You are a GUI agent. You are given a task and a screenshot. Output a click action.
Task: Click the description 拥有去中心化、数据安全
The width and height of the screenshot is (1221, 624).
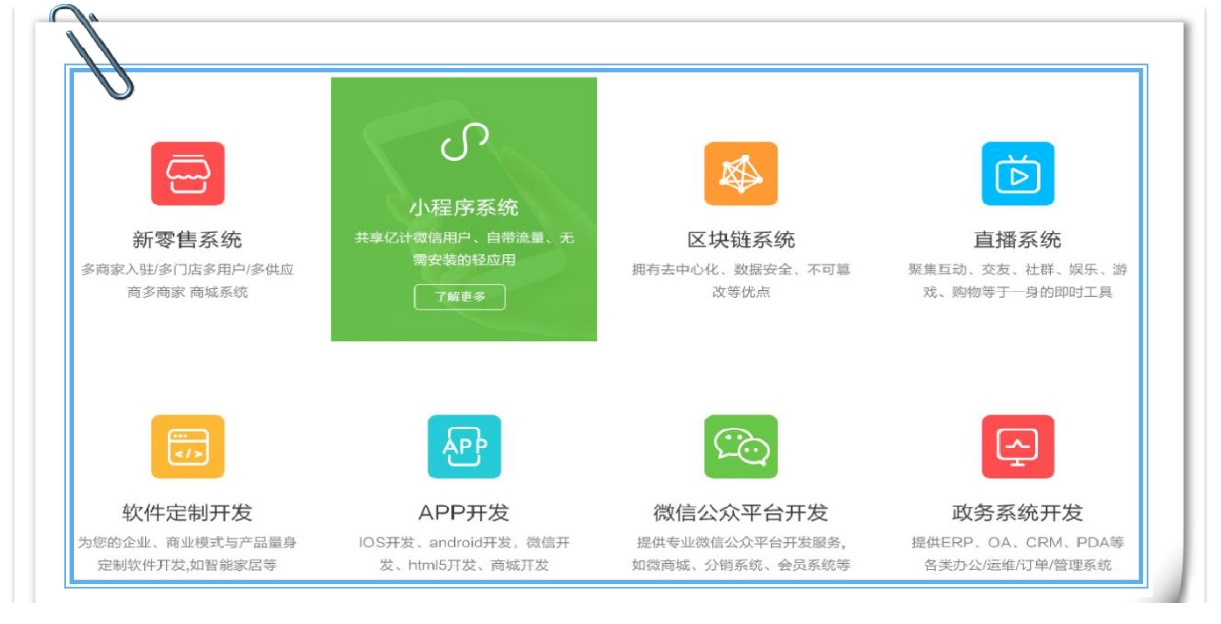click(741, 281)
